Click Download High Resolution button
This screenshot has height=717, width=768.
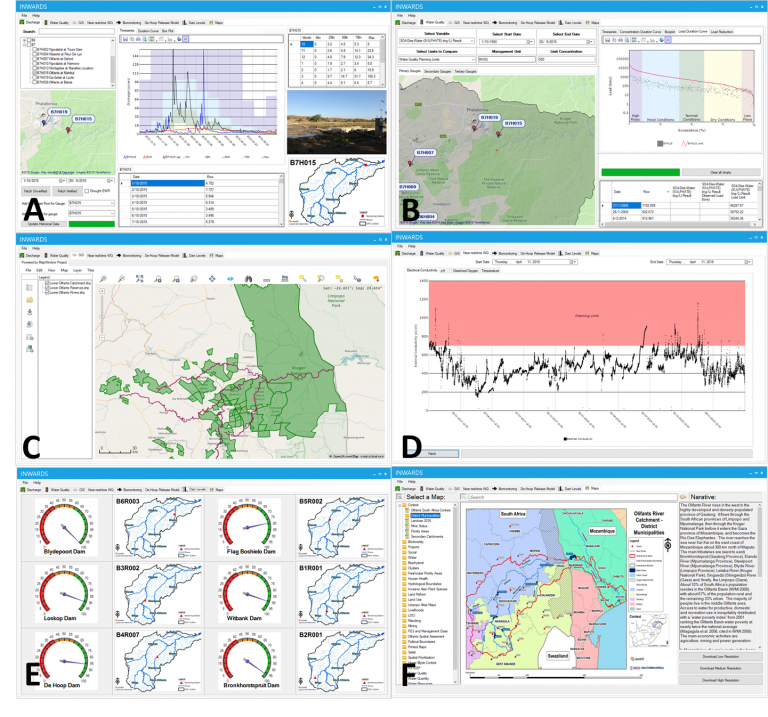pos(720,680)
